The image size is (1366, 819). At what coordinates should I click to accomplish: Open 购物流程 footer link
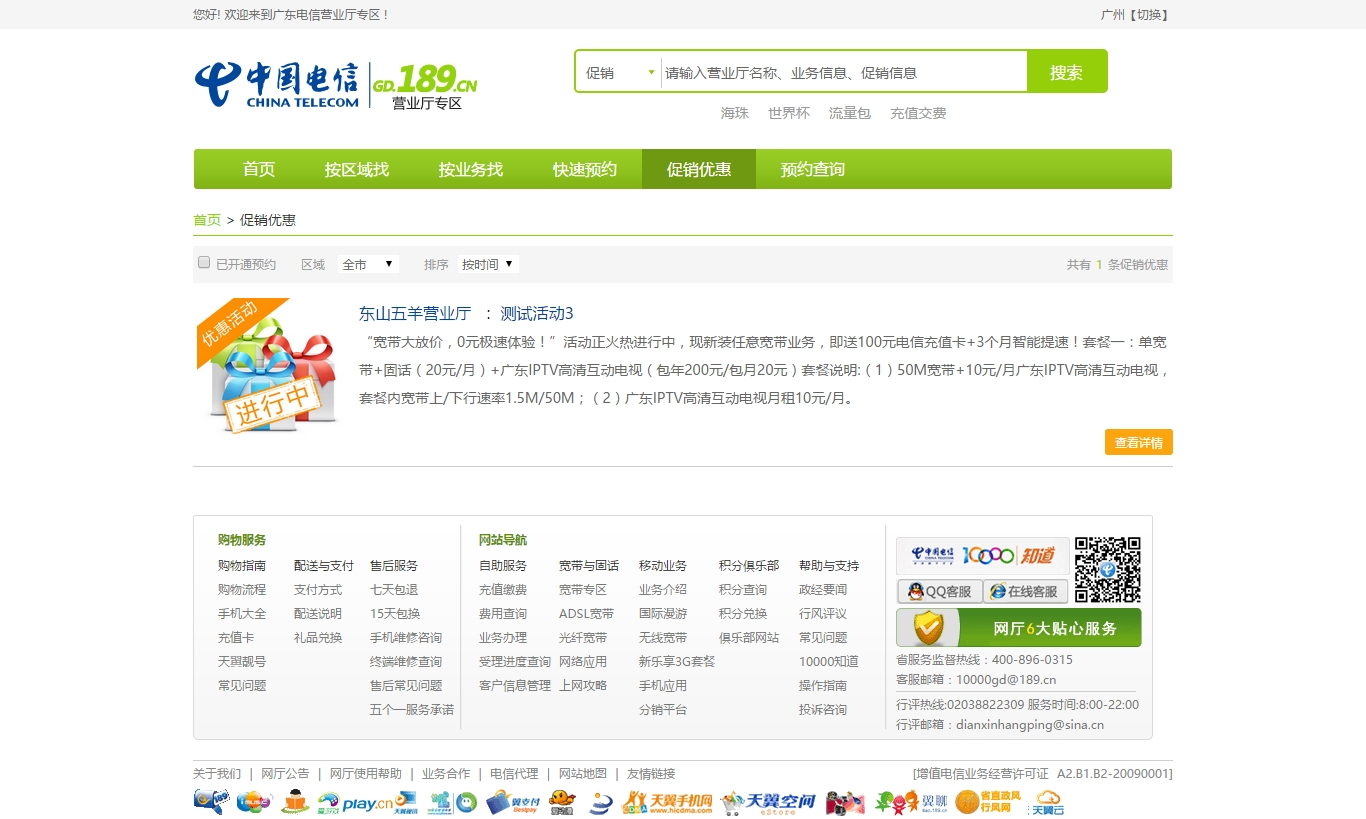pyautogui.click(x=242, y=590)
